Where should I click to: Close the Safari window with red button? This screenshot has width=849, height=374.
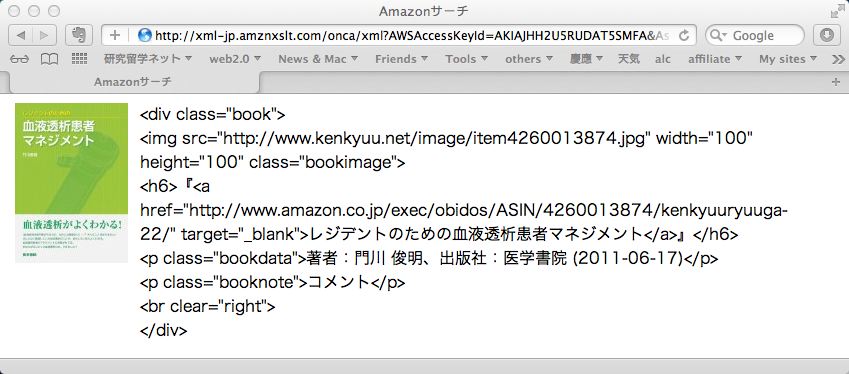[x=15, y=11]
